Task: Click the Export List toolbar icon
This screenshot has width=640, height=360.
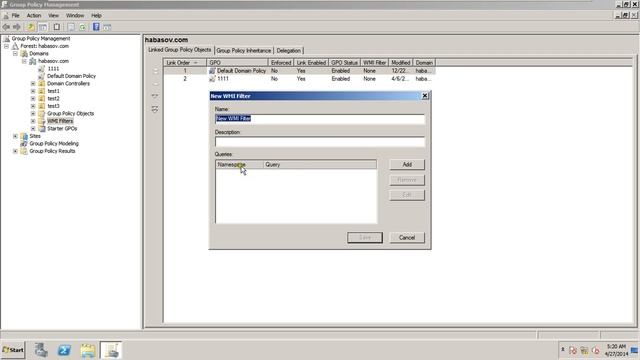Action: click(71, 27)
